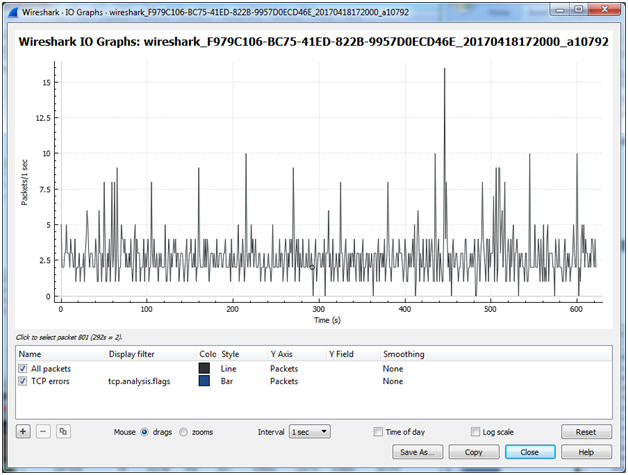
Task: Enable the Log scale checkbox
Action: 476,432
